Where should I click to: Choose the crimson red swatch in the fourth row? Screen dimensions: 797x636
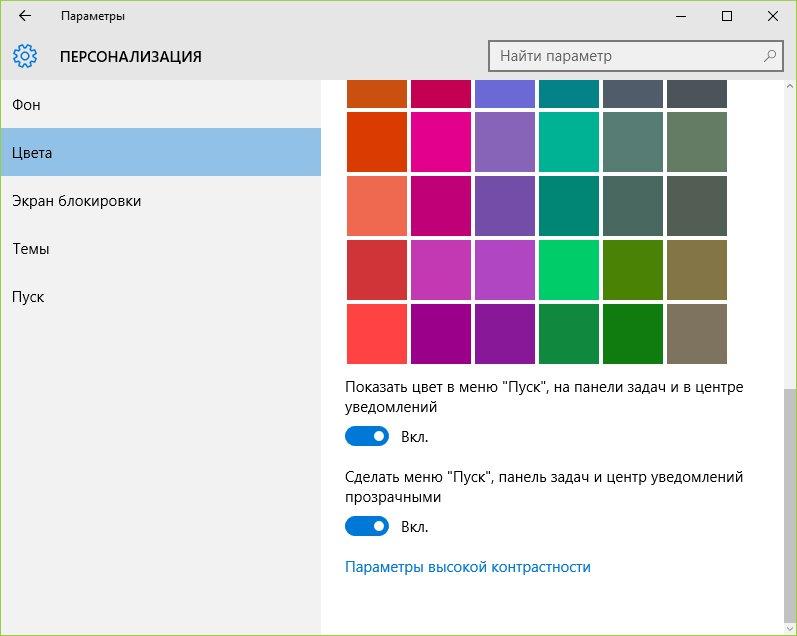click(x=377, y=270)
